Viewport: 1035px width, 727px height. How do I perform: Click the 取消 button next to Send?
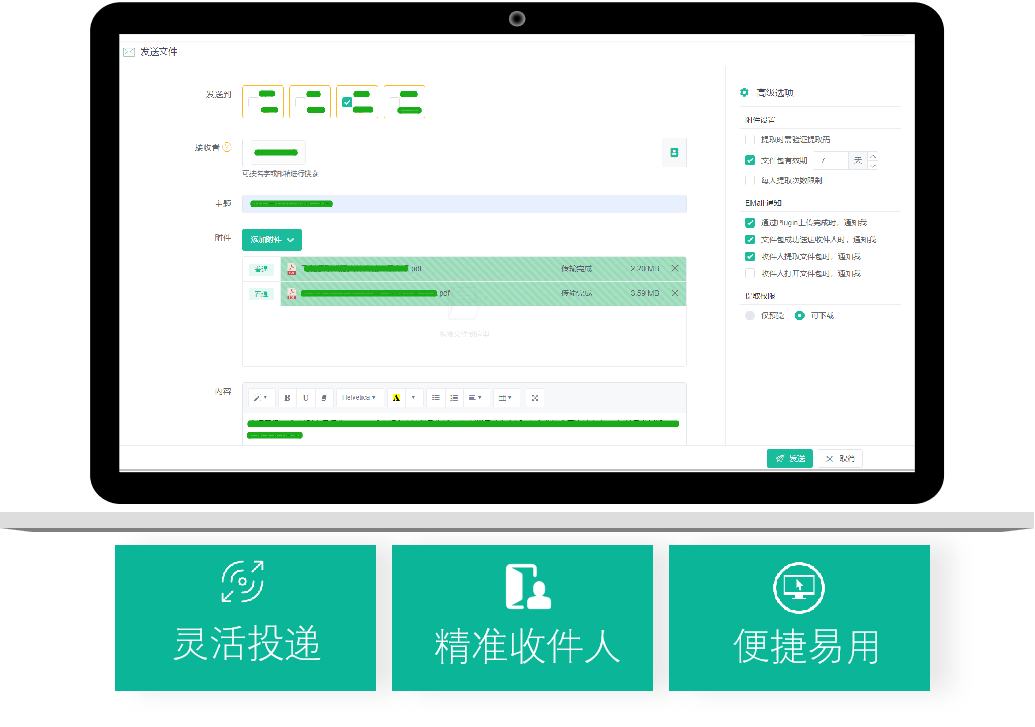click(841, 458)
